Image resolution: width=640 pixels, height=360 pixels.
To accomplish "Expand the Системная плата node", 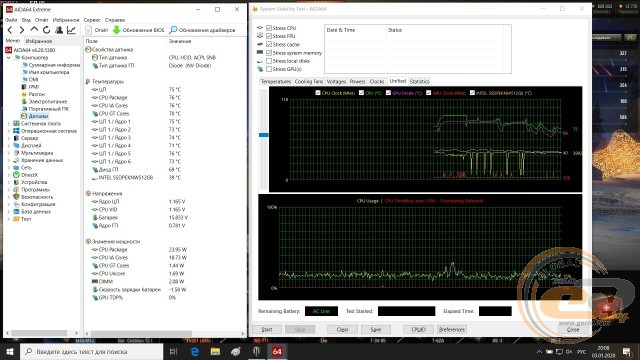I will point(9,123).
